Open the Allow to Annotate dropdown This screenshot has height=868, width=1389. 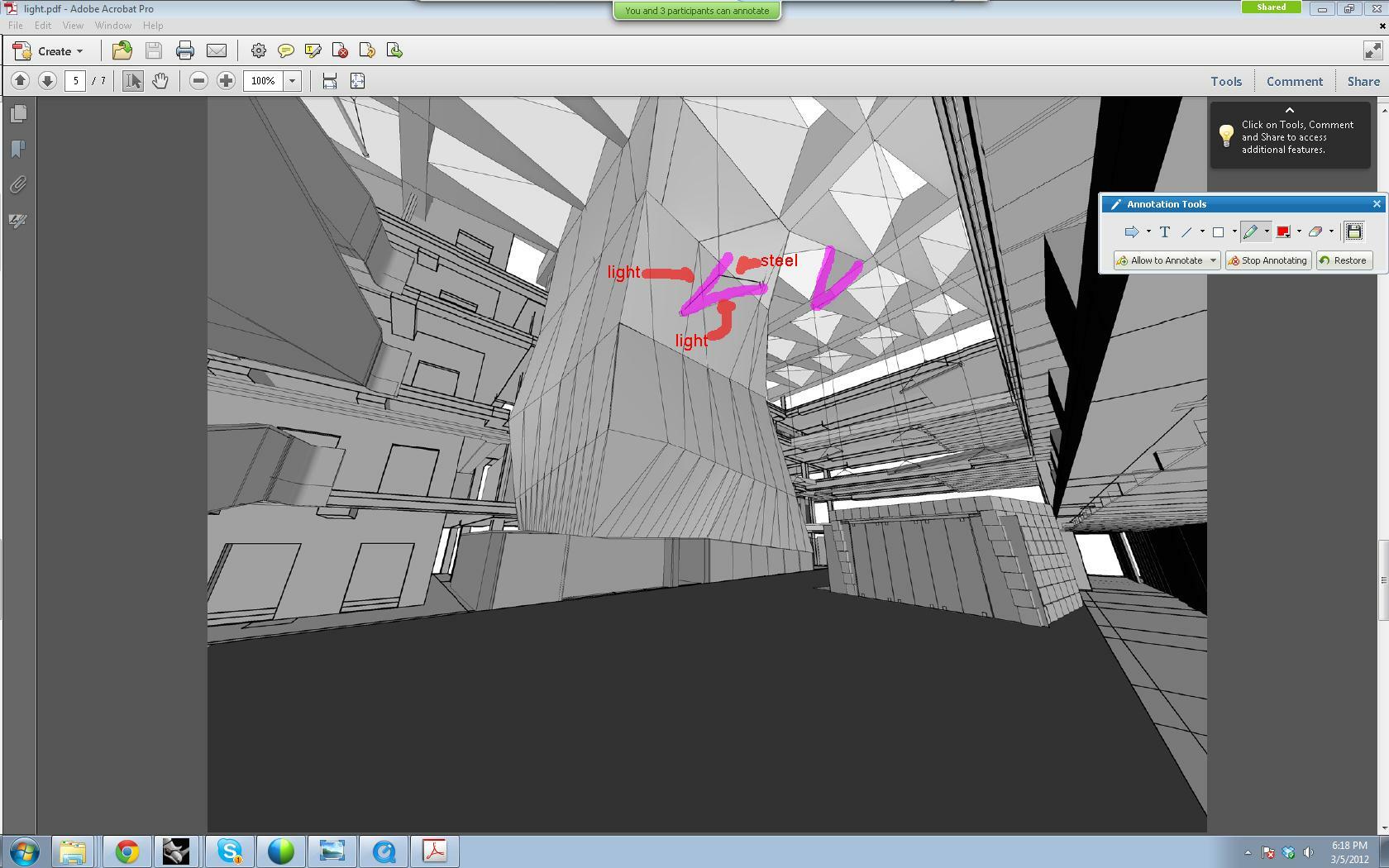coord(1213,260)
